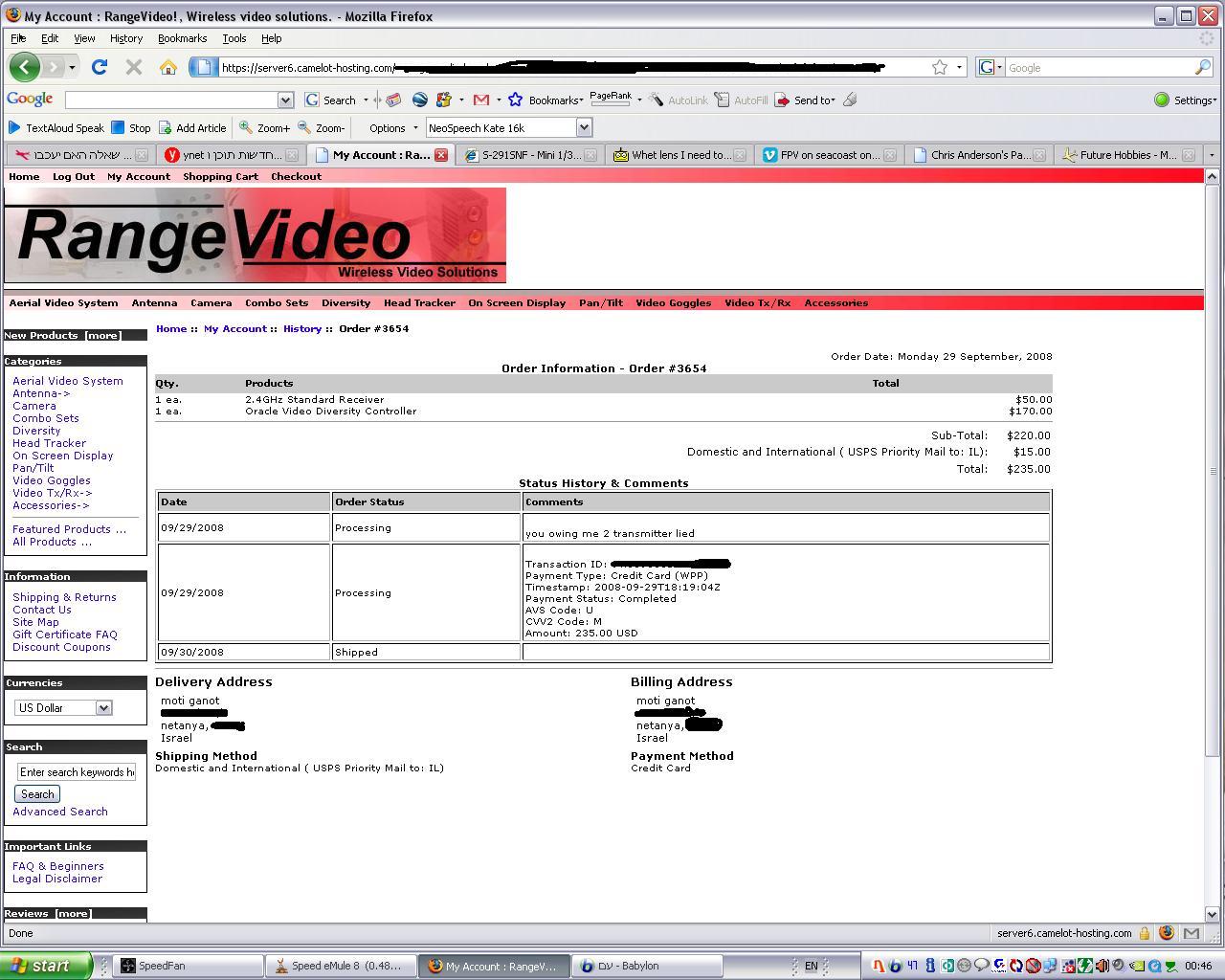Go to the browser home page icon
This screenshot has height=980, width=1225.
tap(168, 67)
